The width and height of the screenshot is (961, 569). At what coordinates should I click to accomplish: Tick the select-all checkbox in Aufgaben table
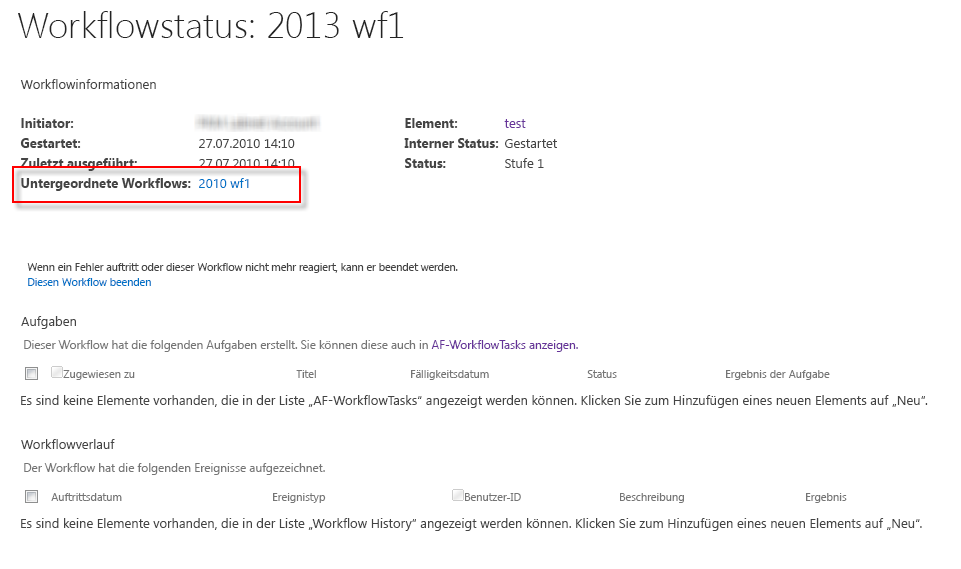pos(31,373)
